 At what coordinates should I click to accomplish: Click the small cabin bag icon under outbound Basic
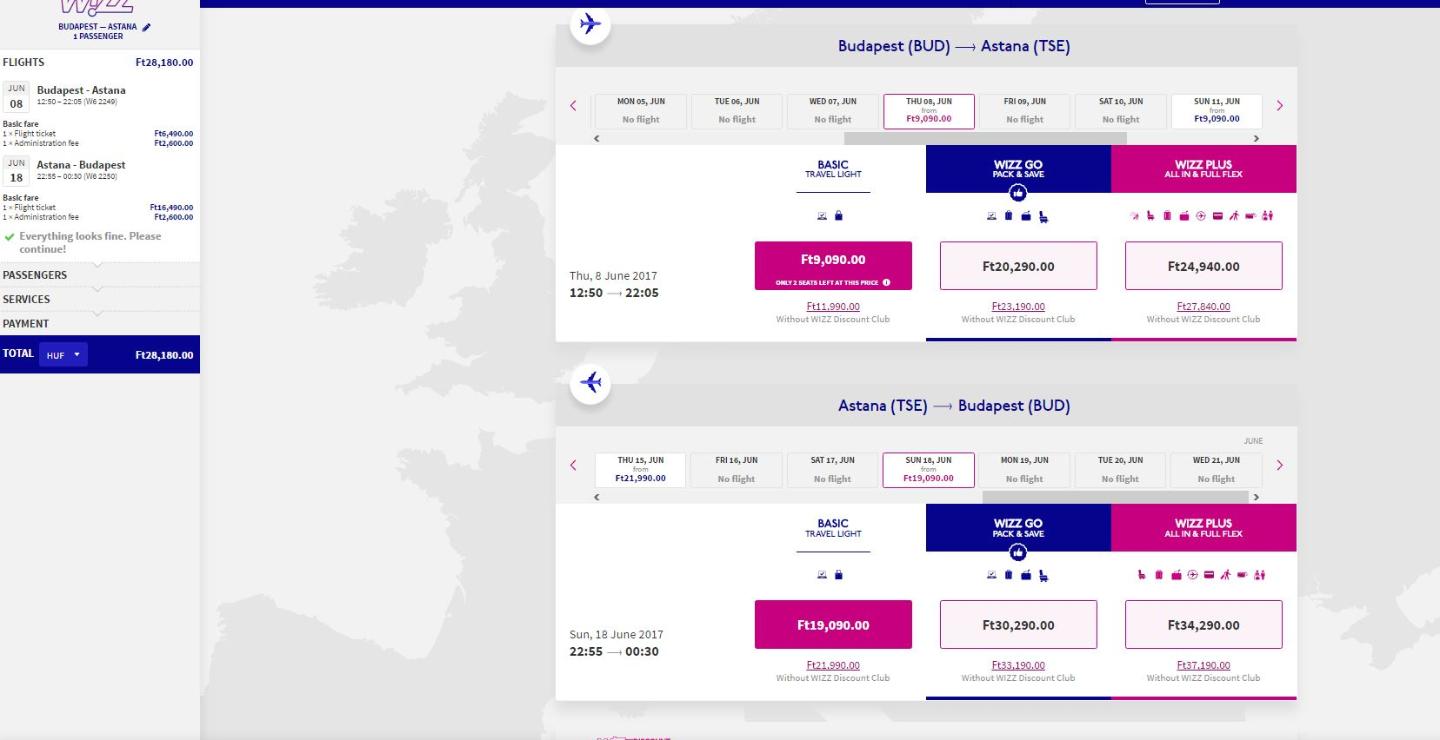point(838,215)
